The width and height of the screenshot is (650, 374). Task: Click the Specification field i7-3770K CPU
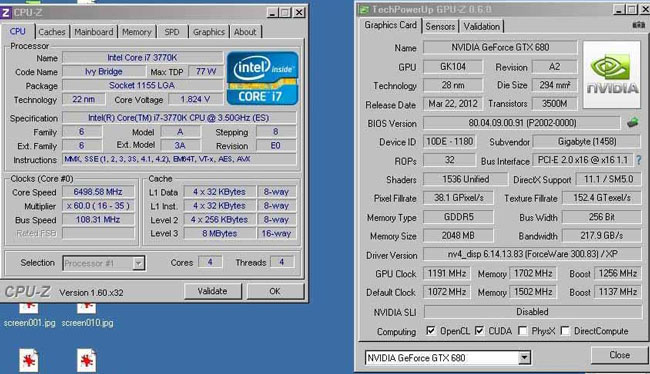(179, 118)
